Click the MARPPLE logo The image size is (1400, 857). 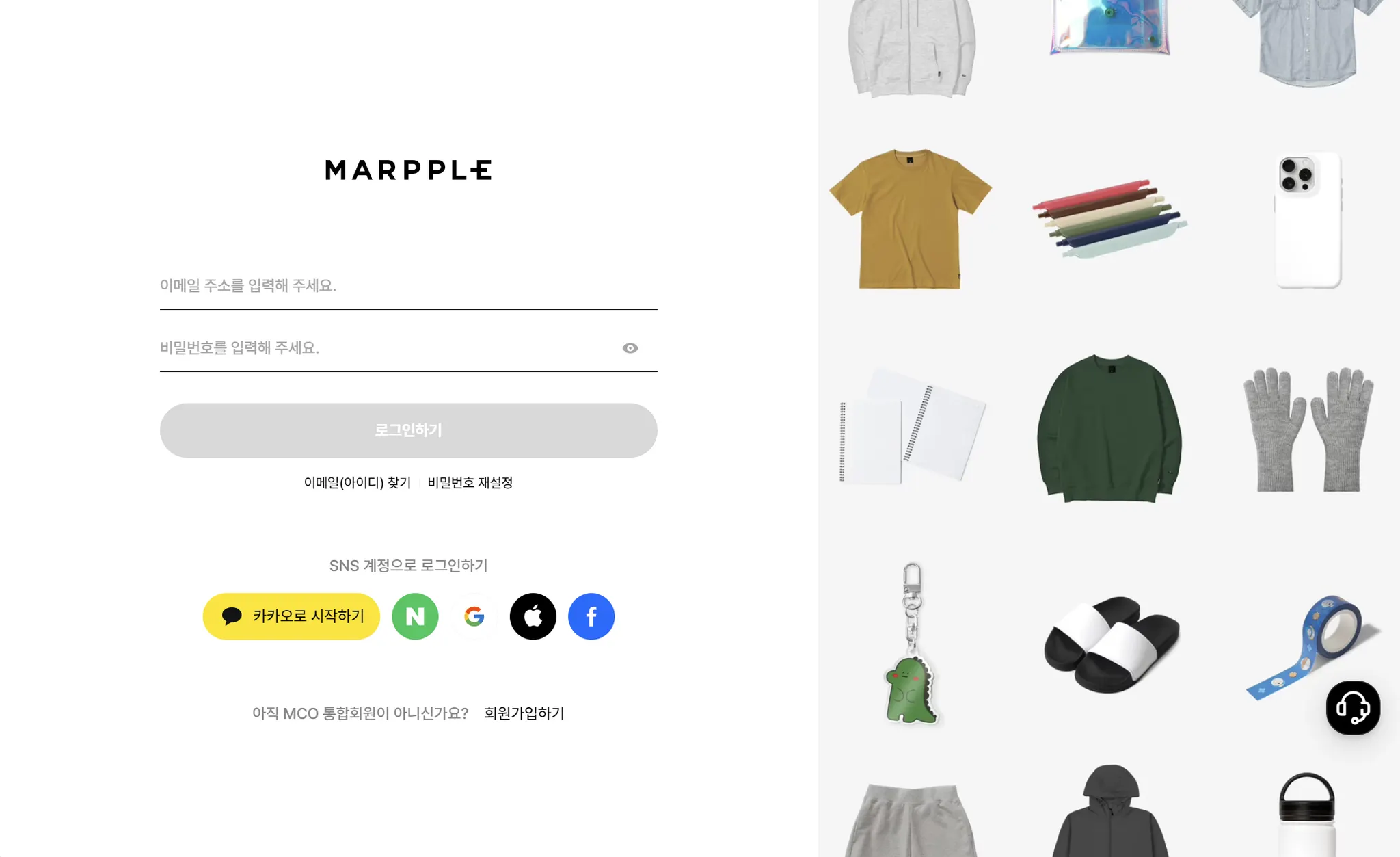pyautogui.click(x=408, y=170)
